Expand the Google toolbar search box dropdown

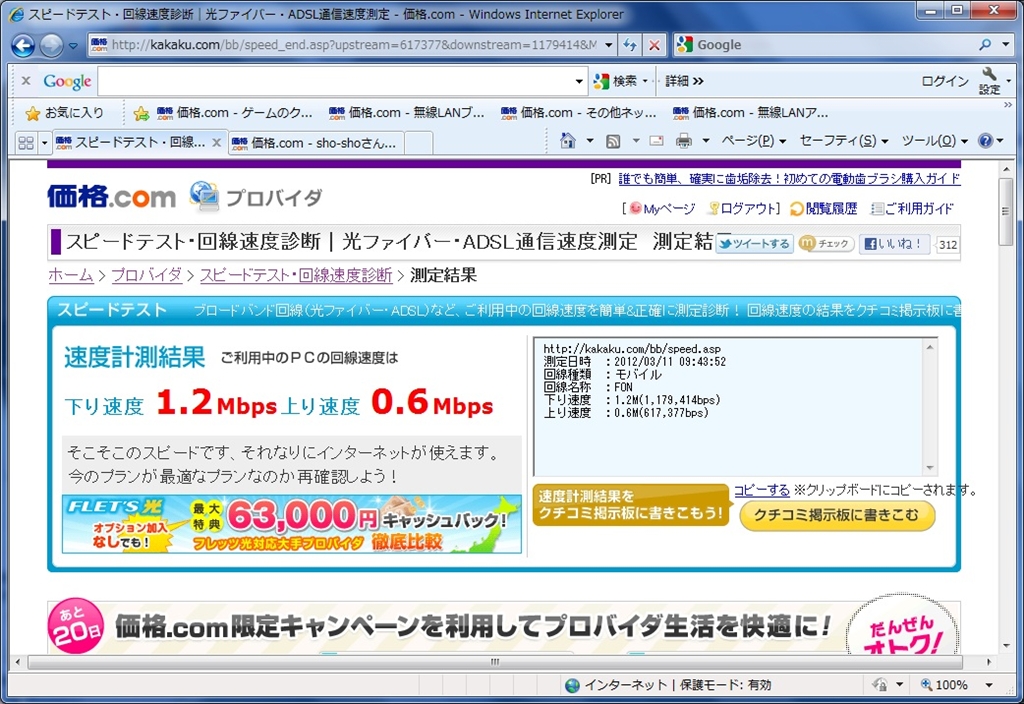point(580,81)
